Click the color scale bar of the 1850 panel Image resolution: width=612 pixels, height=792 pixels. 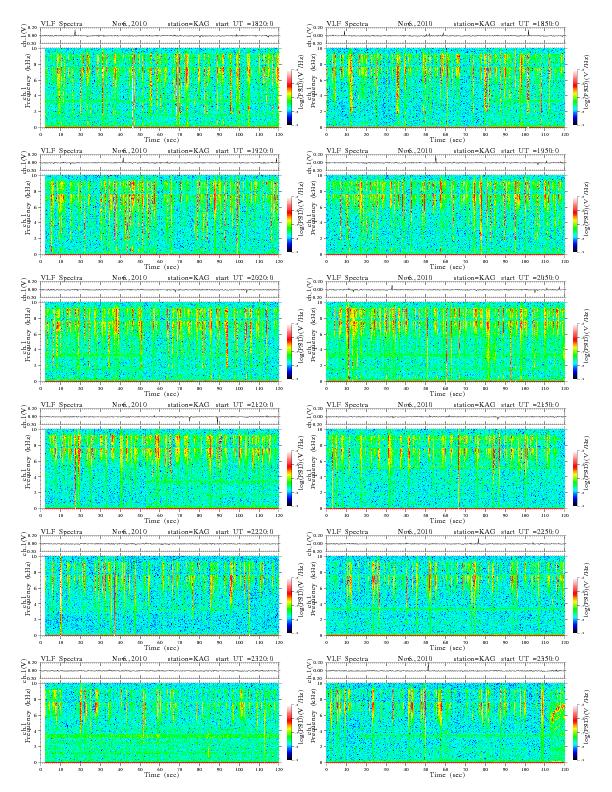[x=576, y=97]
